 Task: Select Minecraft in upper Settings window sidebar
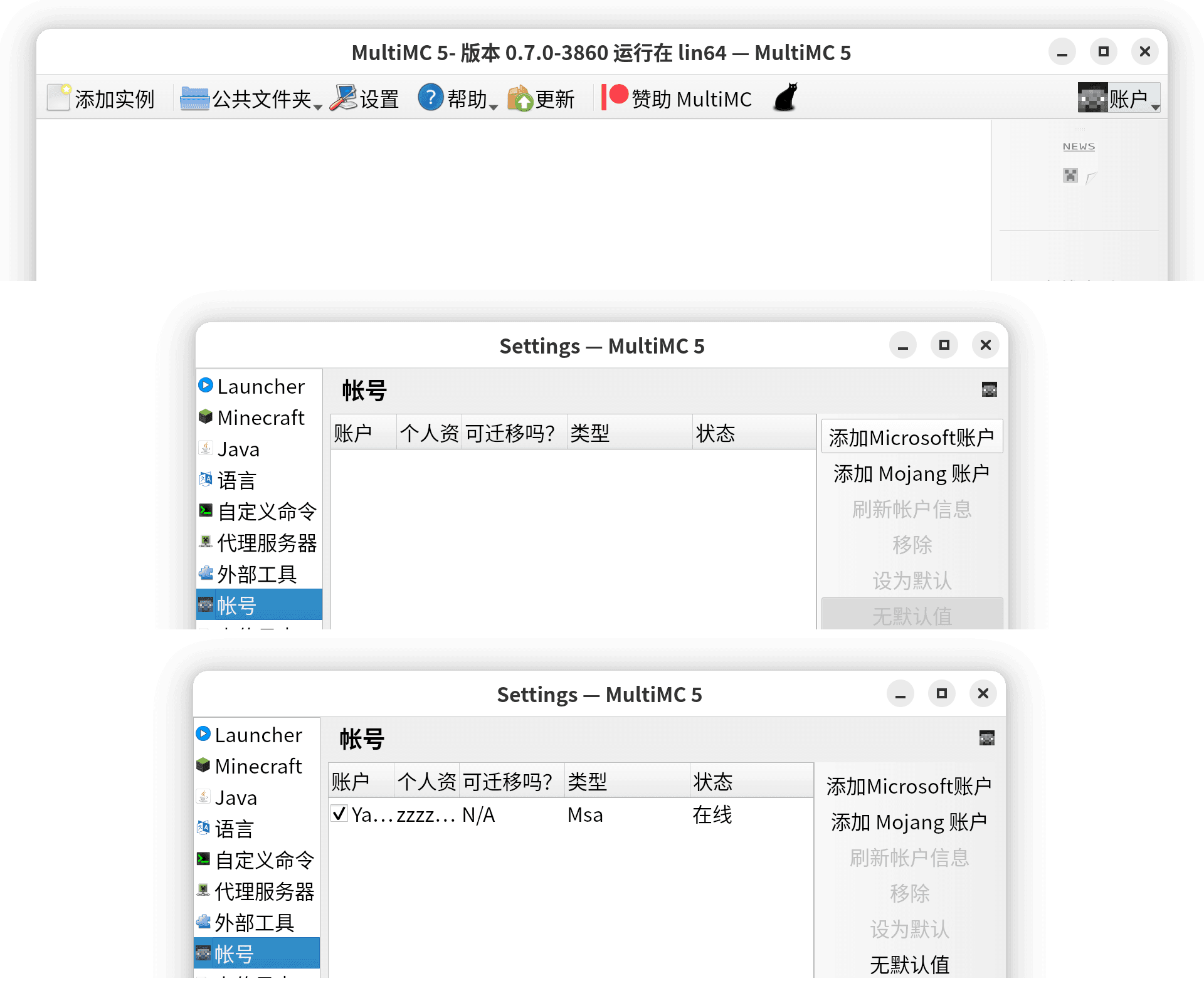tap(259, 417)
